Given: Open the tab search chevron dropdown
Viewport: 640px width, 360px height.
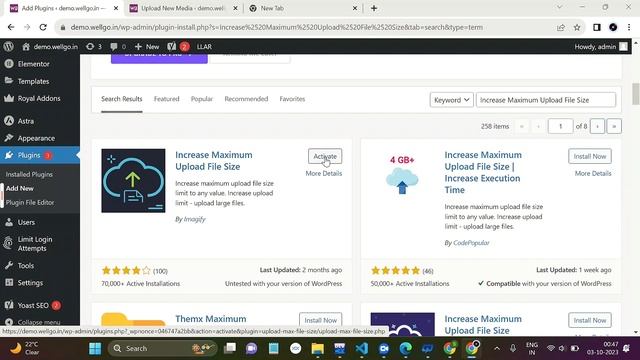Looking at the screenshot, I should click(x=560, y=7).
